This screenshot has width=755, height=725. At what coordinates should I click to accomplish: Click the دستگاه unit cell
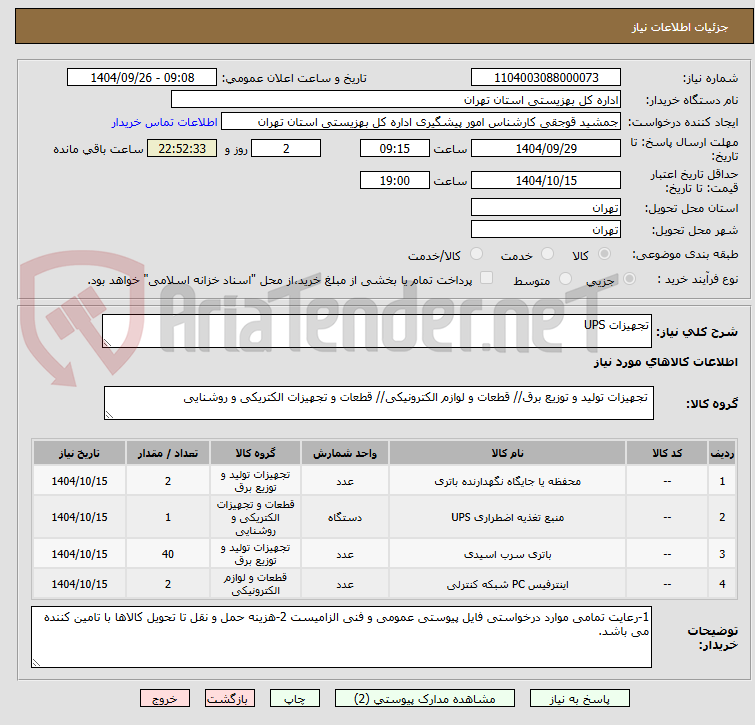(x=345, y=517)
